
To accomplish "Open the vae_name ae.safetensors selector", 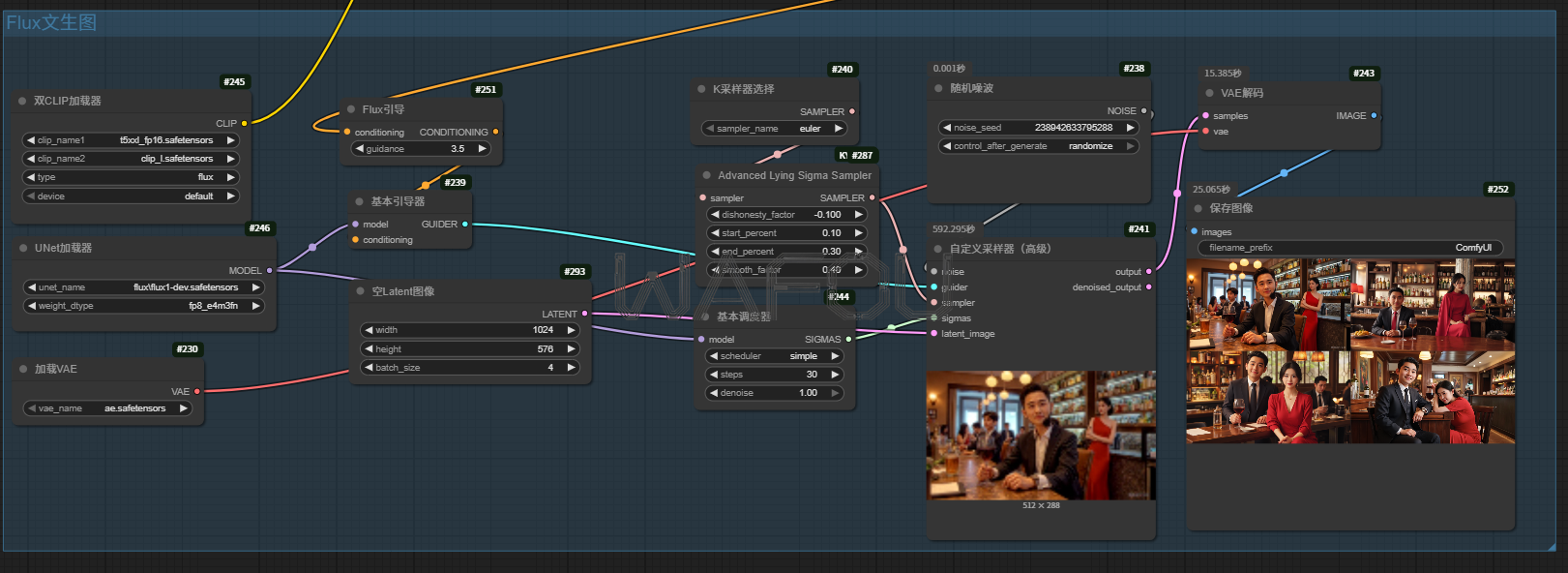I will 107,408.
